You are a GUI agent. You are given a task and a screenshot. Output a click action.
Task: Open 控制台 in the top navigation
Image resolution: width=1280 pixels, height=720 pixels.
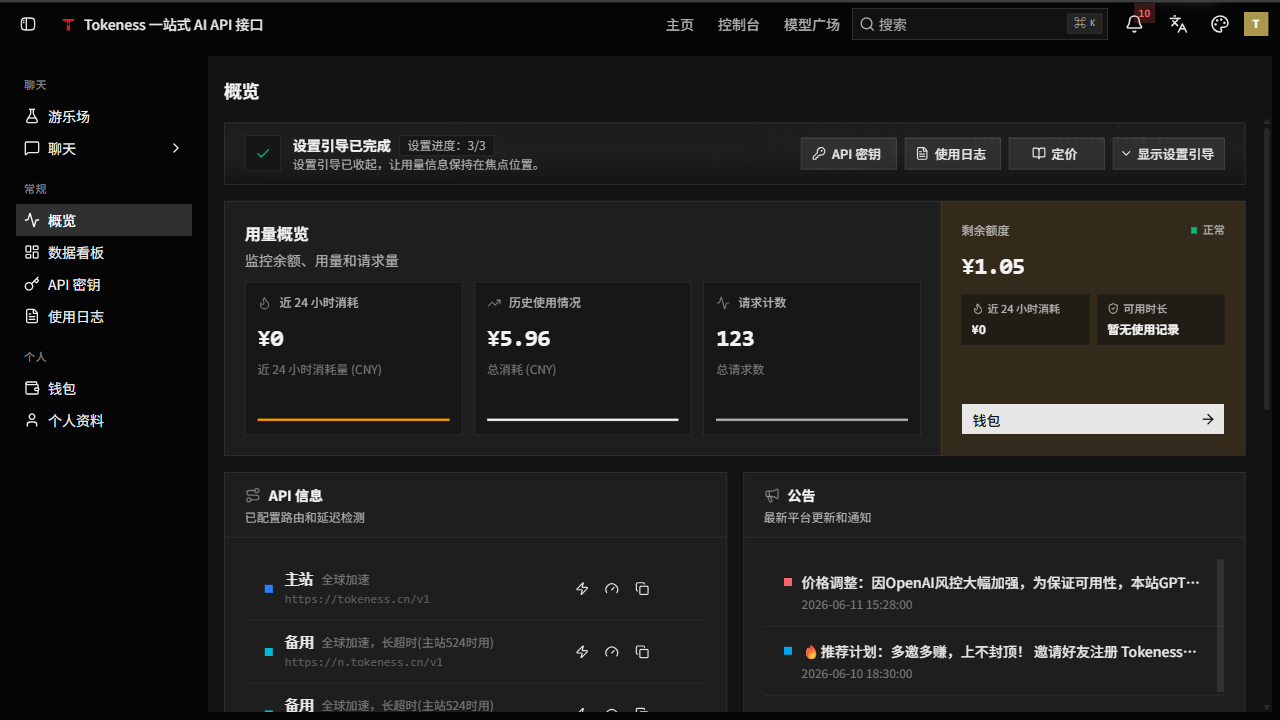pyautogui.click(x=739, y=24)
